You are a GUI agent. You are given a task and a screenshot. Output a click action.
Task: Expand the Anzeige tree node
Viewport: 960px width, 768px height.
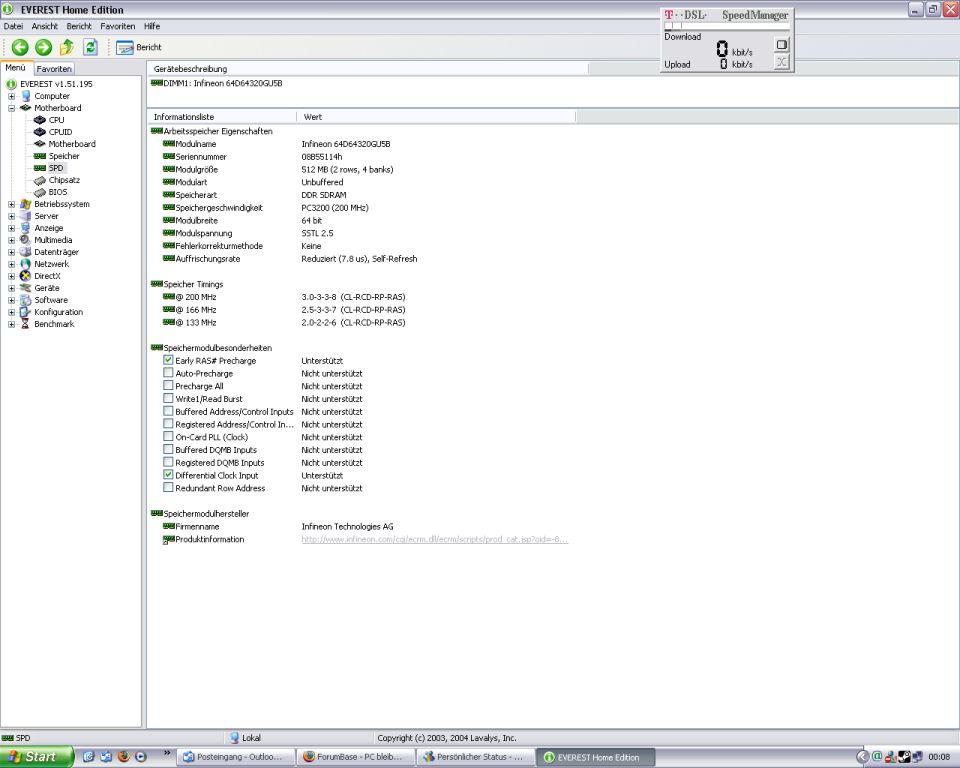tap(11, 228)
